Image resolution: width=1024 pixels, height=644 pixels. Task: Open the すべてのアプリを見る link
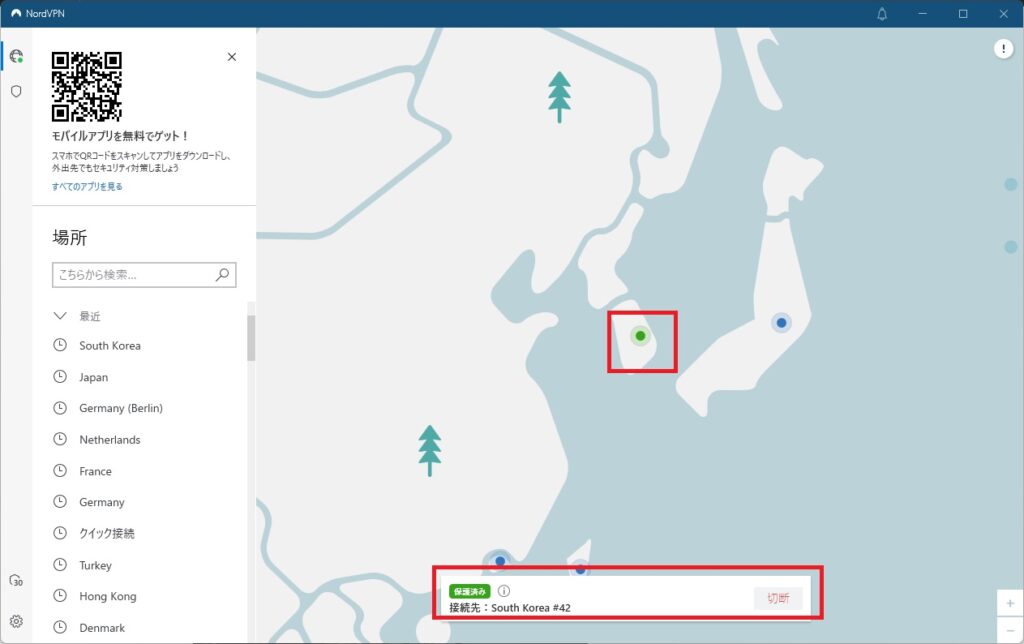coord(88,187)
